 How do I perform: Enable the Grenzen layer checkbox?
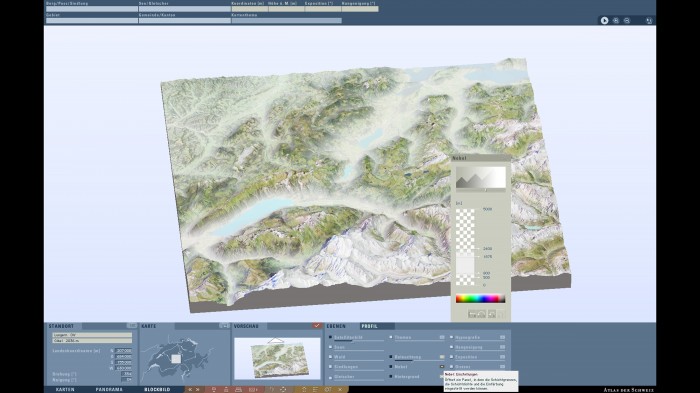tap(451, 367)
